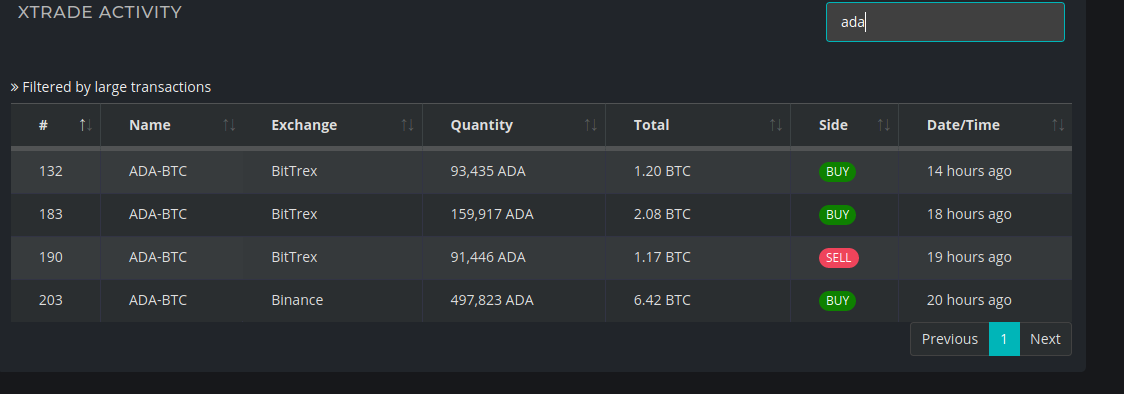Viewport: 1124px width, 394px height.
Task: Sort by Side column arrows
Action: pyautogui.click(x=884, y=125)
